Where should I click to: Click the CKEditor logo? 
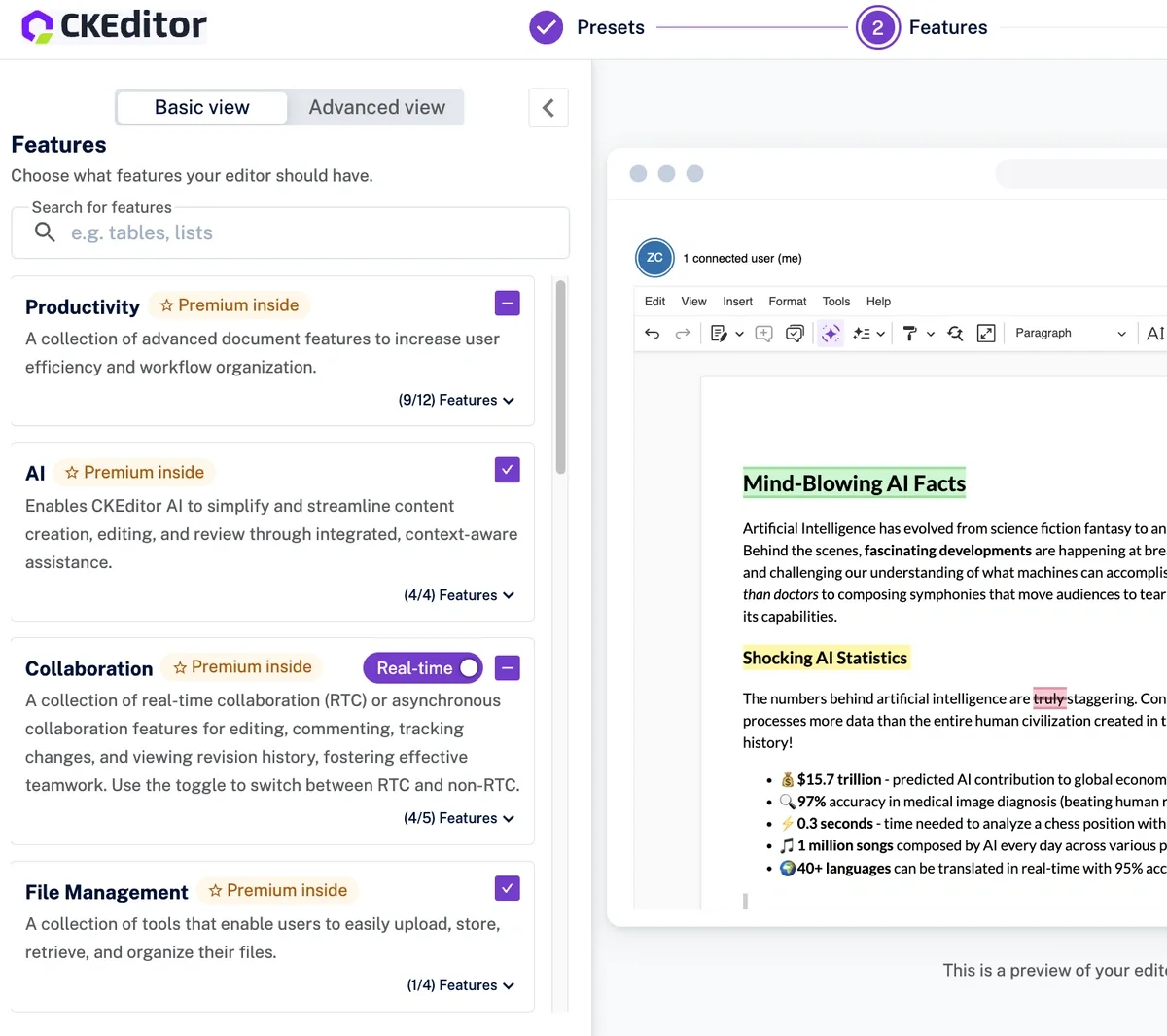pyautogui.click(x=114, y=26)
